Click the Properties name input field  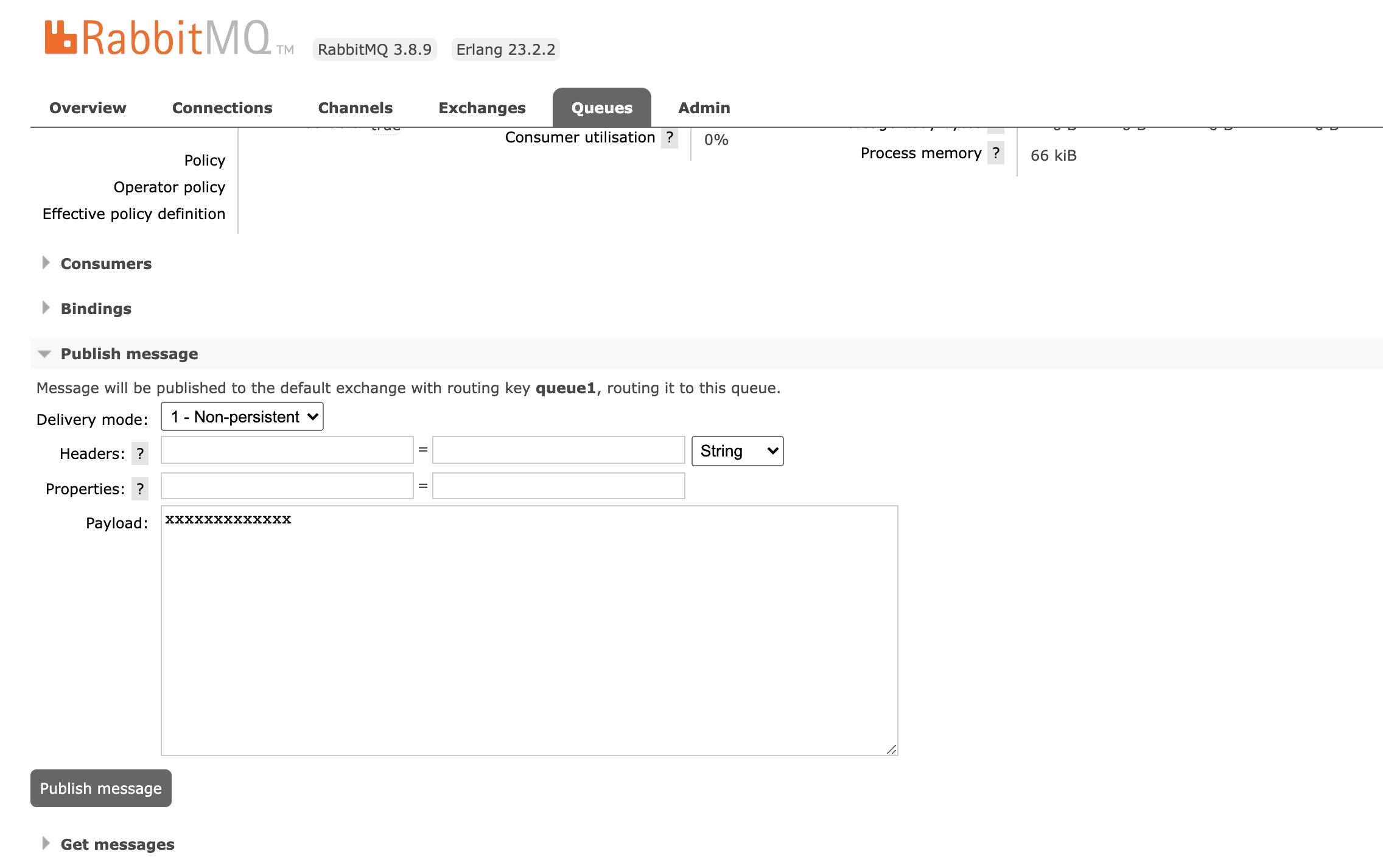point(287,486)
